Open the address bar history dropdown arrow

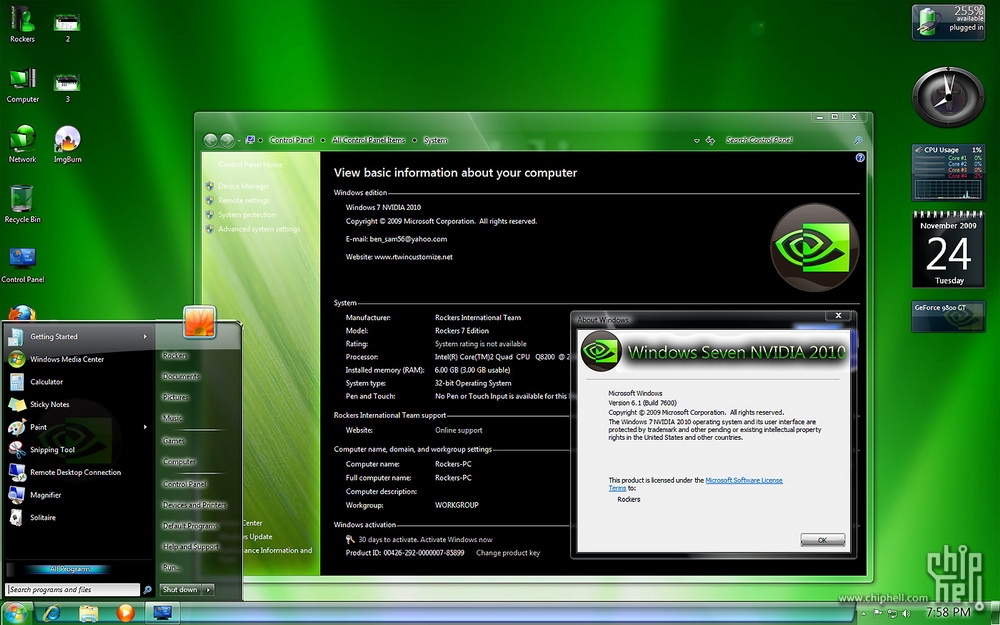click(x=696, y=140)
